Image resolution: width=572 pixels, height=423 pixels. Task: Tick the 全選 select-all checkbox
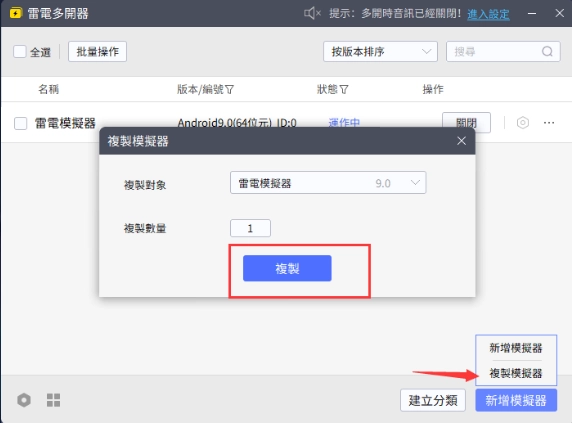click(20, 51)
